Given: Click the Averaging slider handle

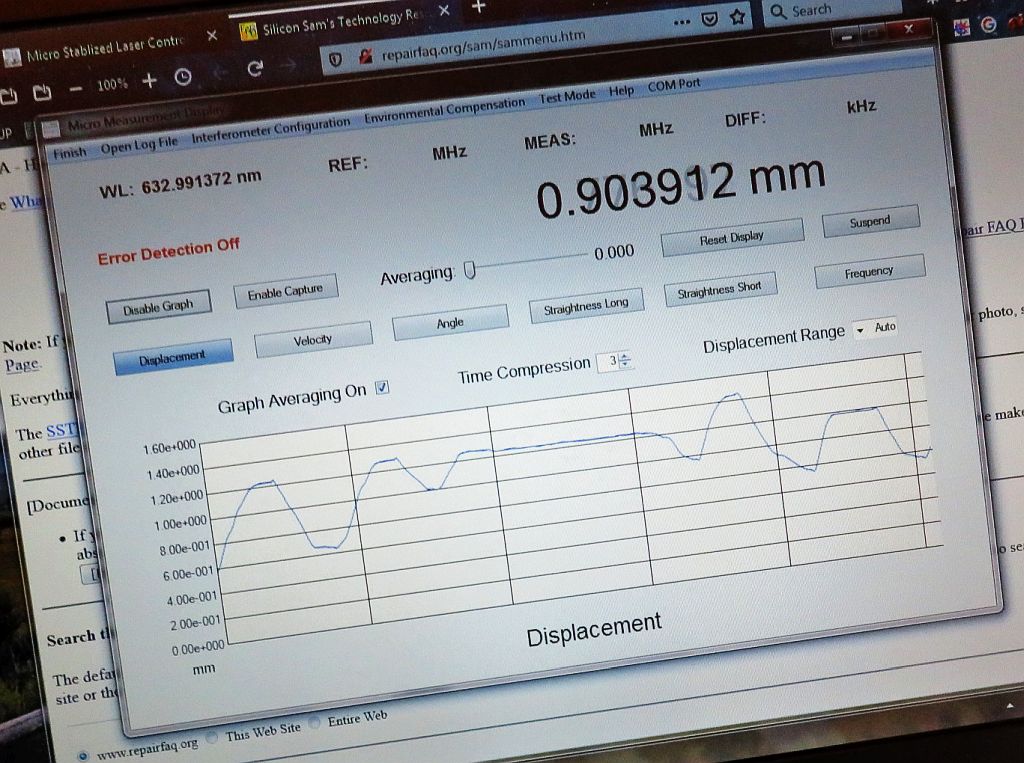Looking at the screenshot, I should point(469,269).
